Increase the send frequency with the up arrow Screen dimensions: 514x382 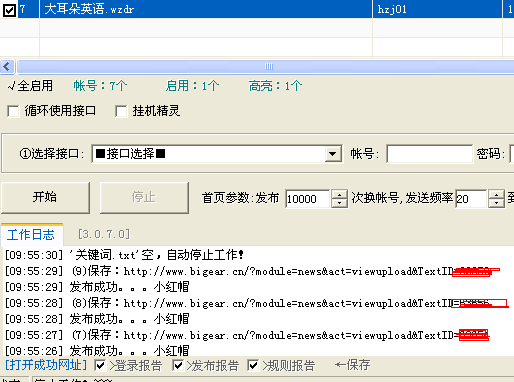point(496,194)
